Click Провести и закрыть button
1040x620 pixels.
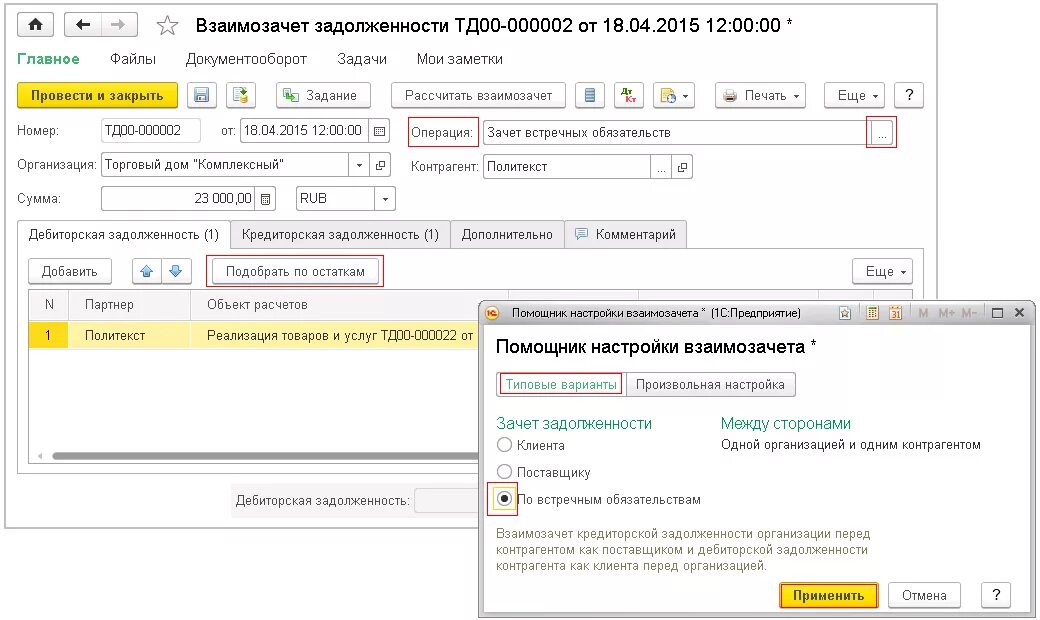pos(97,95)
